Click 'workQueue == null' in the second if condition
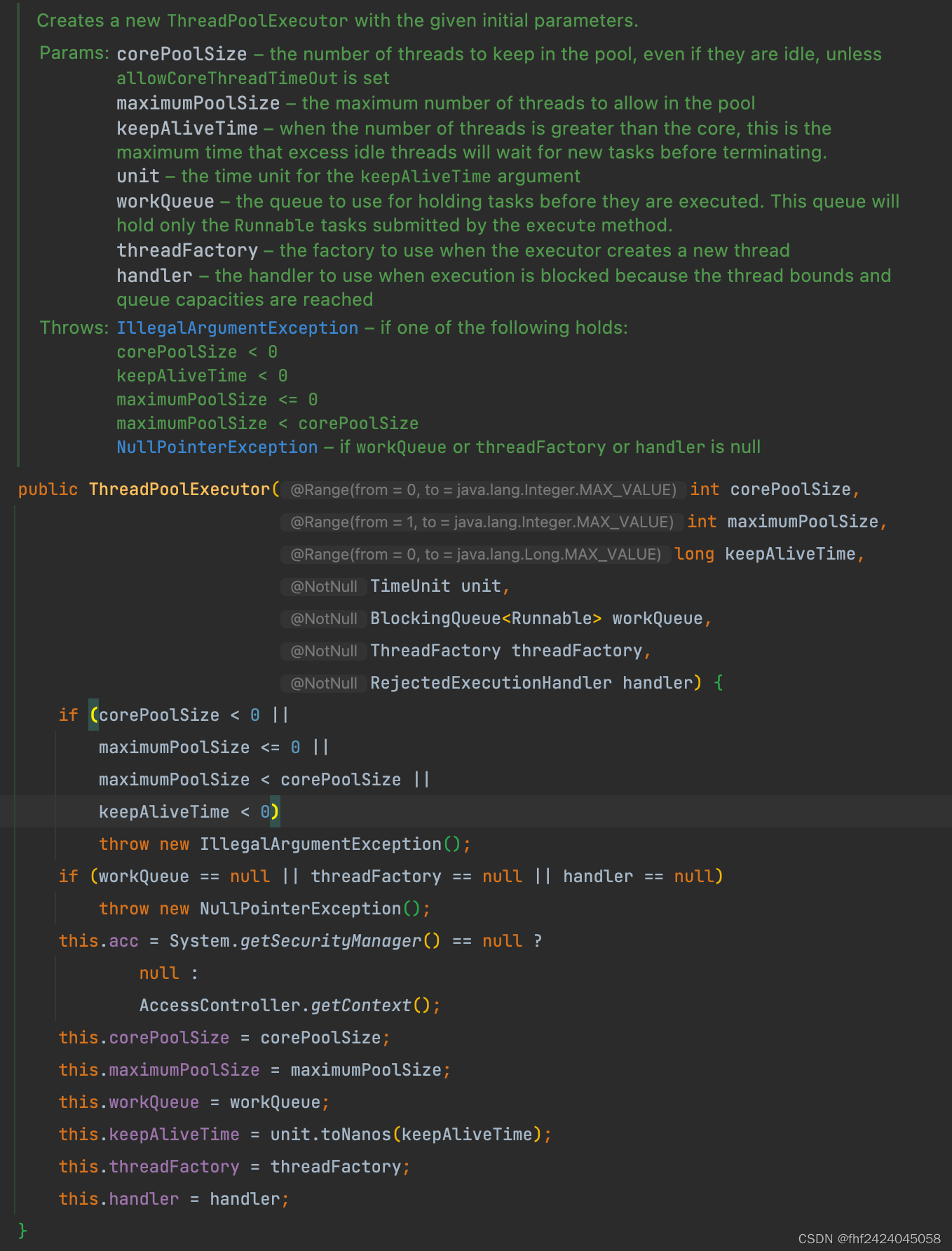Viewport: 952px width, 1251px height. (x=184, y=877)
